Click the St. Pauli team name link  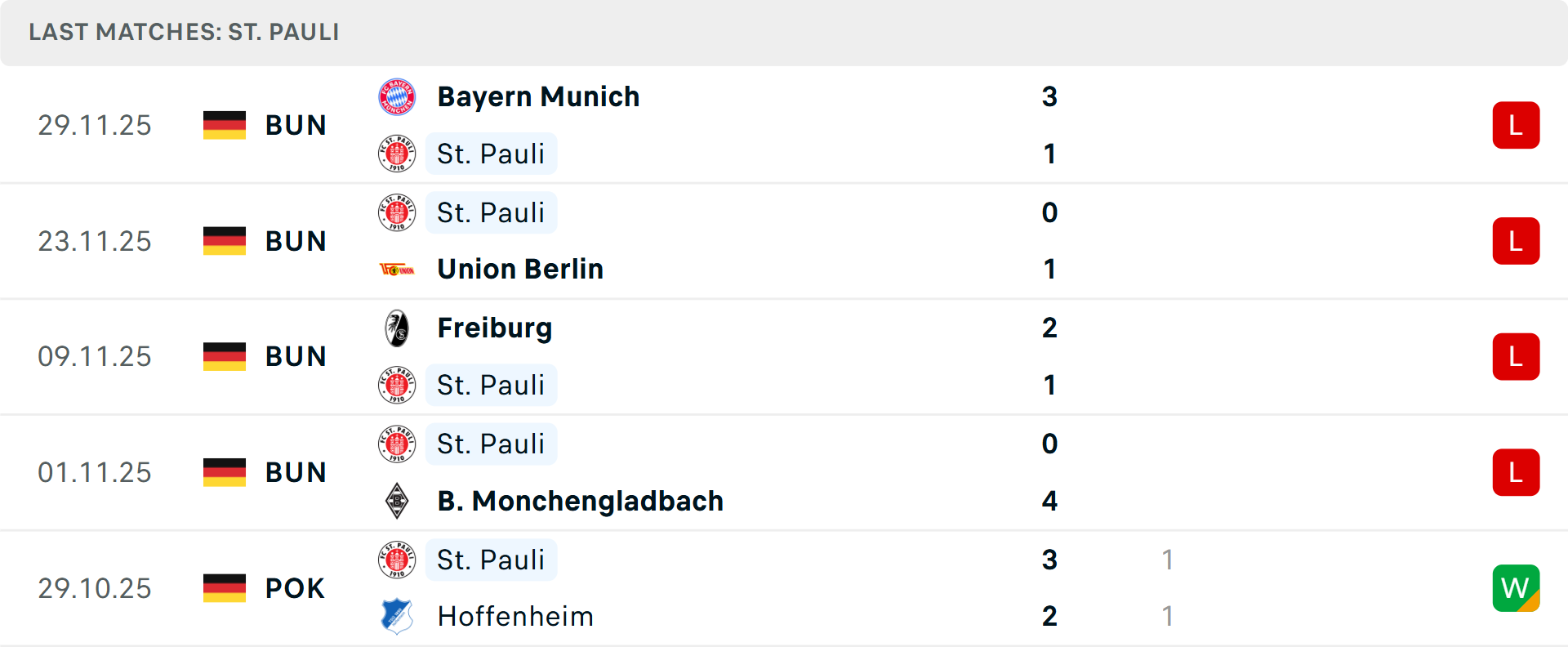pyautogui.click(x=491, y=154)
